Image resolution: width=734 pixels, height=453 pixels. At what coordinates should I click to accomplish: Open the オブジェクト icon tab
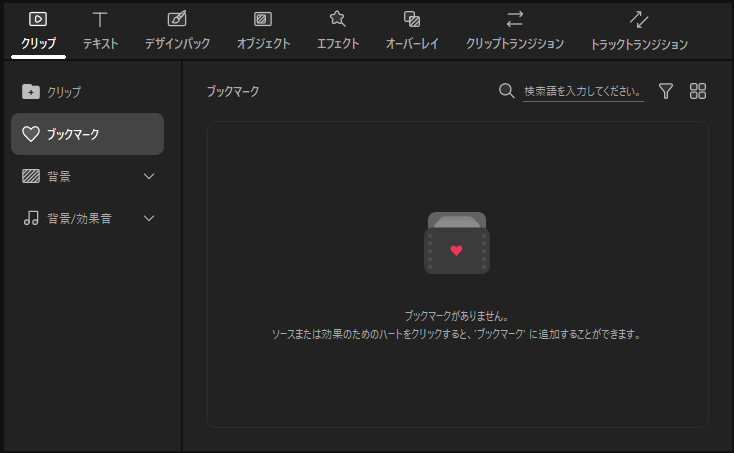click(263, 19)
